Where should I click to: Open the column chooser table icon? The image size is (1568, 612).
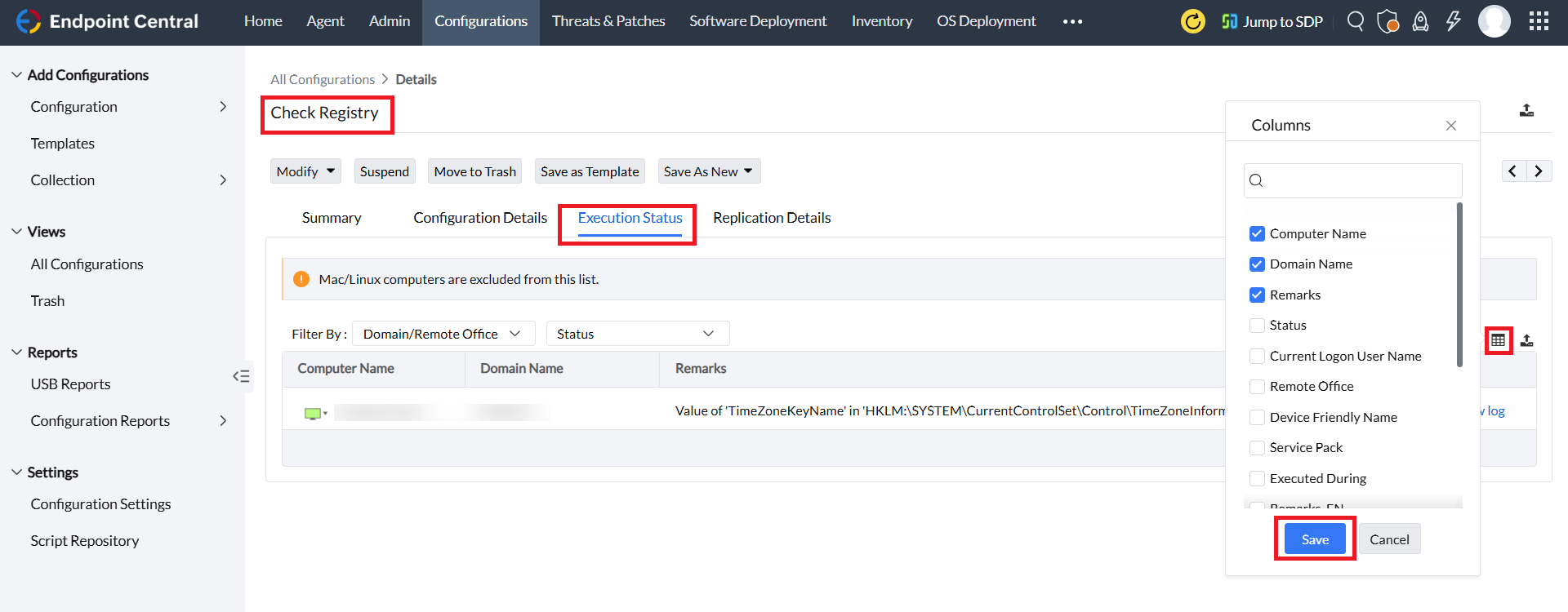pos(1498,340)
